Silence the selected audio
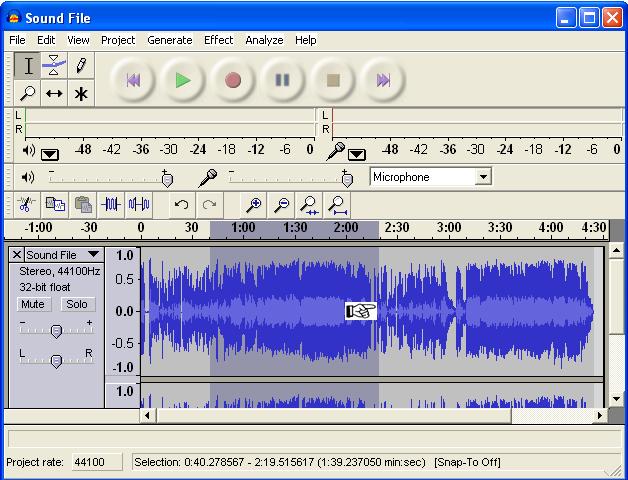The width and height of the screenshot is (628, 480). [139, 205]
